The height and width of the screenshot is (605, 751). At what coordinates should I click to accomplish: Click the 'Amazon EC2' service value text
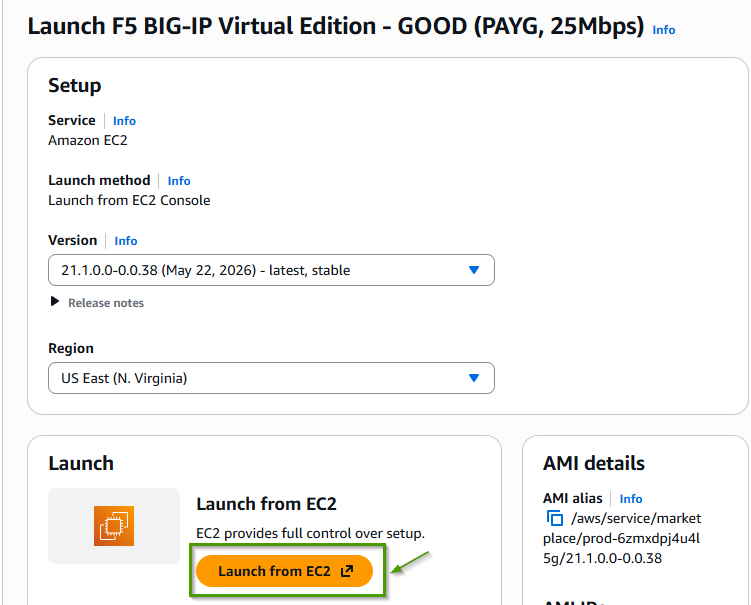click(88, 140)
